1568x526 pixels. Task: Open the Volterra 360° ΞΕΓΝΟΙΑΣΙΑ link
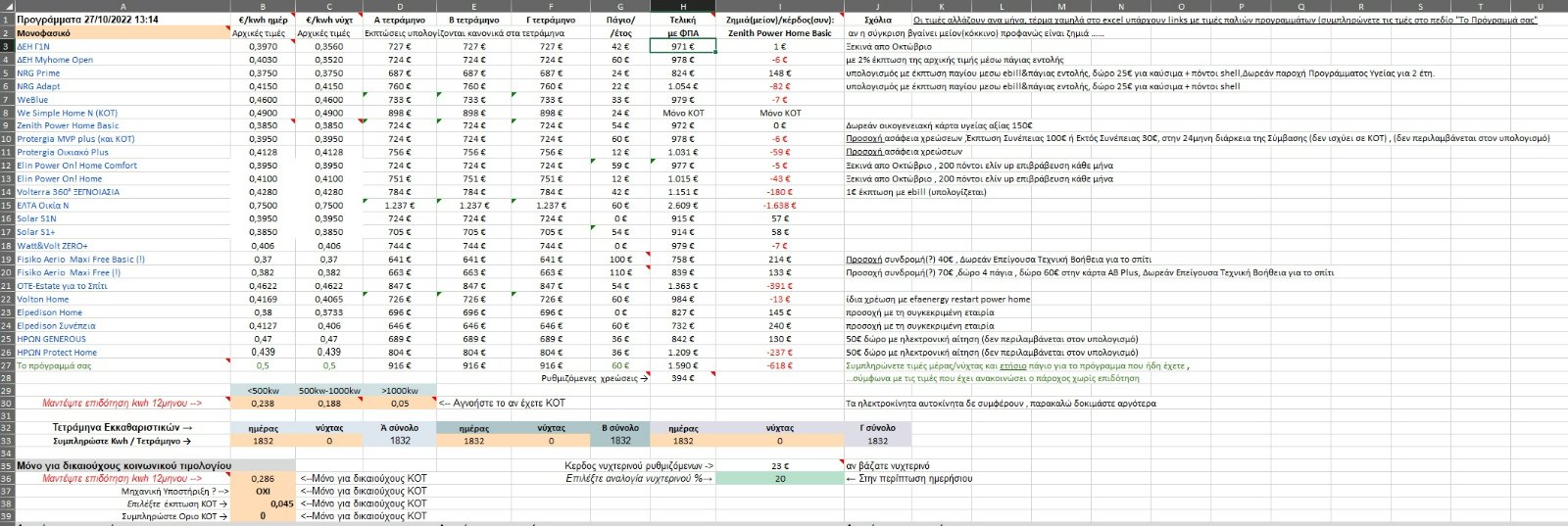pyautogui.click(x=68, y=192)
